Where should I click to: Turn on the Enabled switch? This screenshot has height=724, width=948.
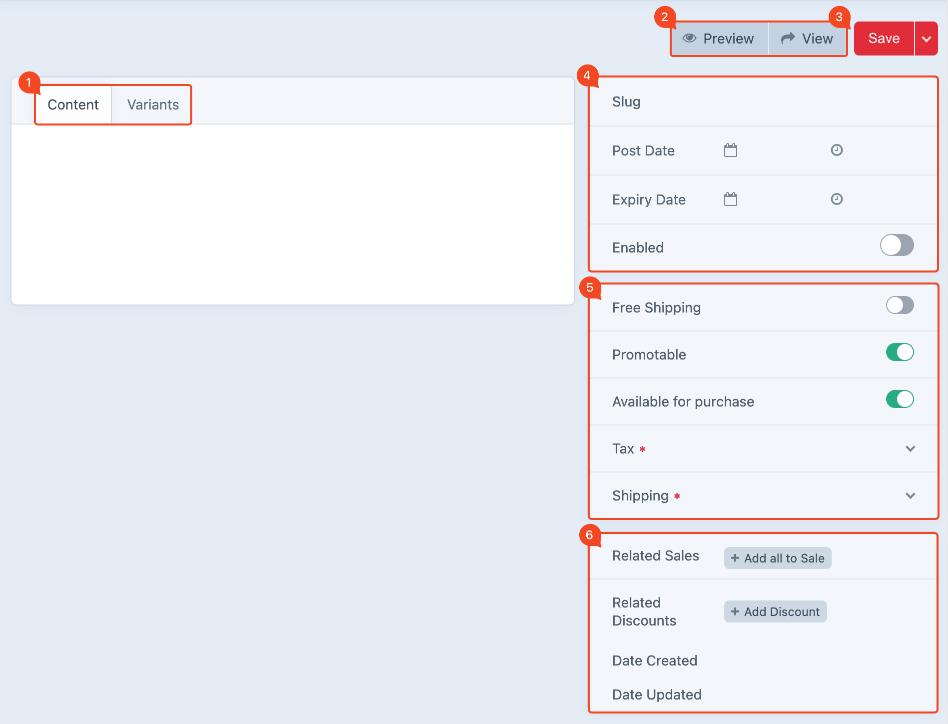coord(896,246)
